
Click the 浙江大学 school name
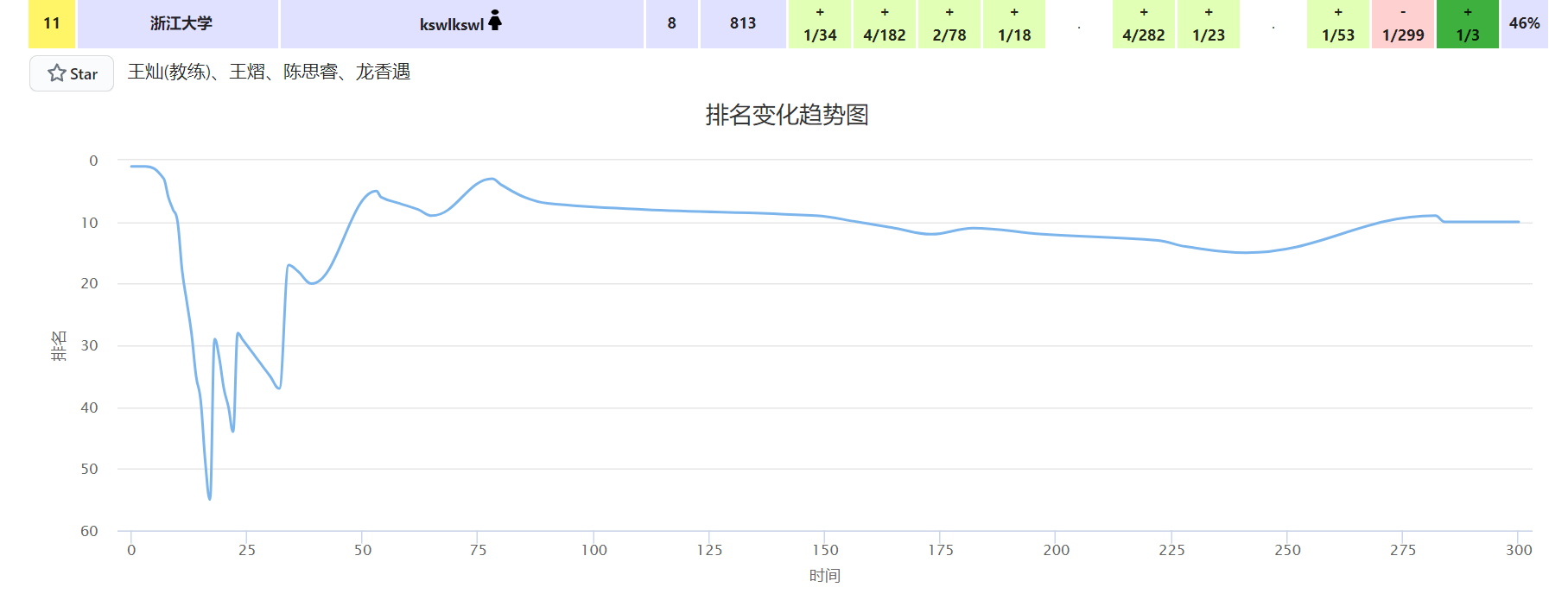181,23
